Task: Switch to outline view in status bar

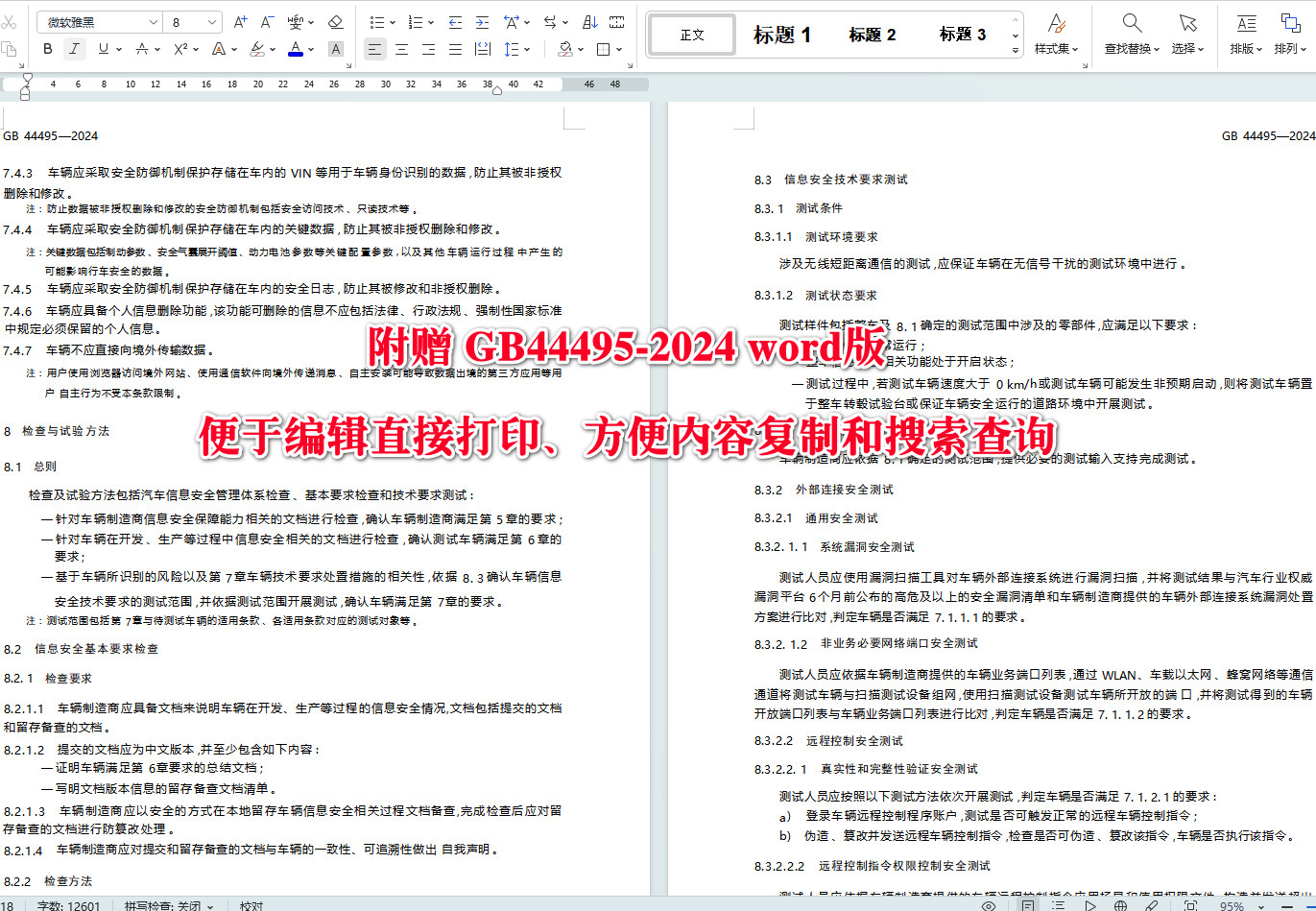Action: (x=1058, y=905)
